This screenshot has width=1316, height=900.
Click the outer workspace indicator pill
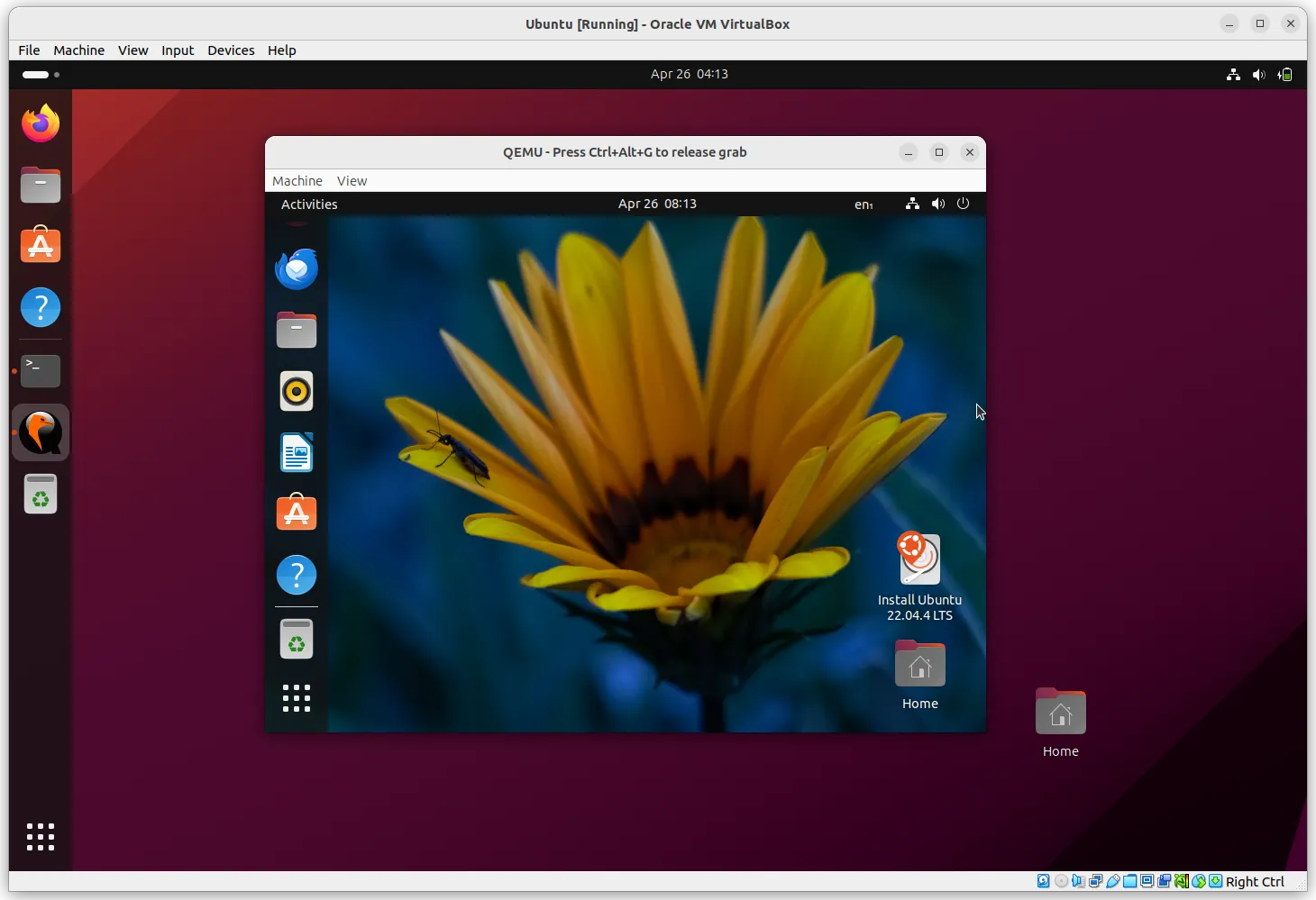click(x=35, y=75)
